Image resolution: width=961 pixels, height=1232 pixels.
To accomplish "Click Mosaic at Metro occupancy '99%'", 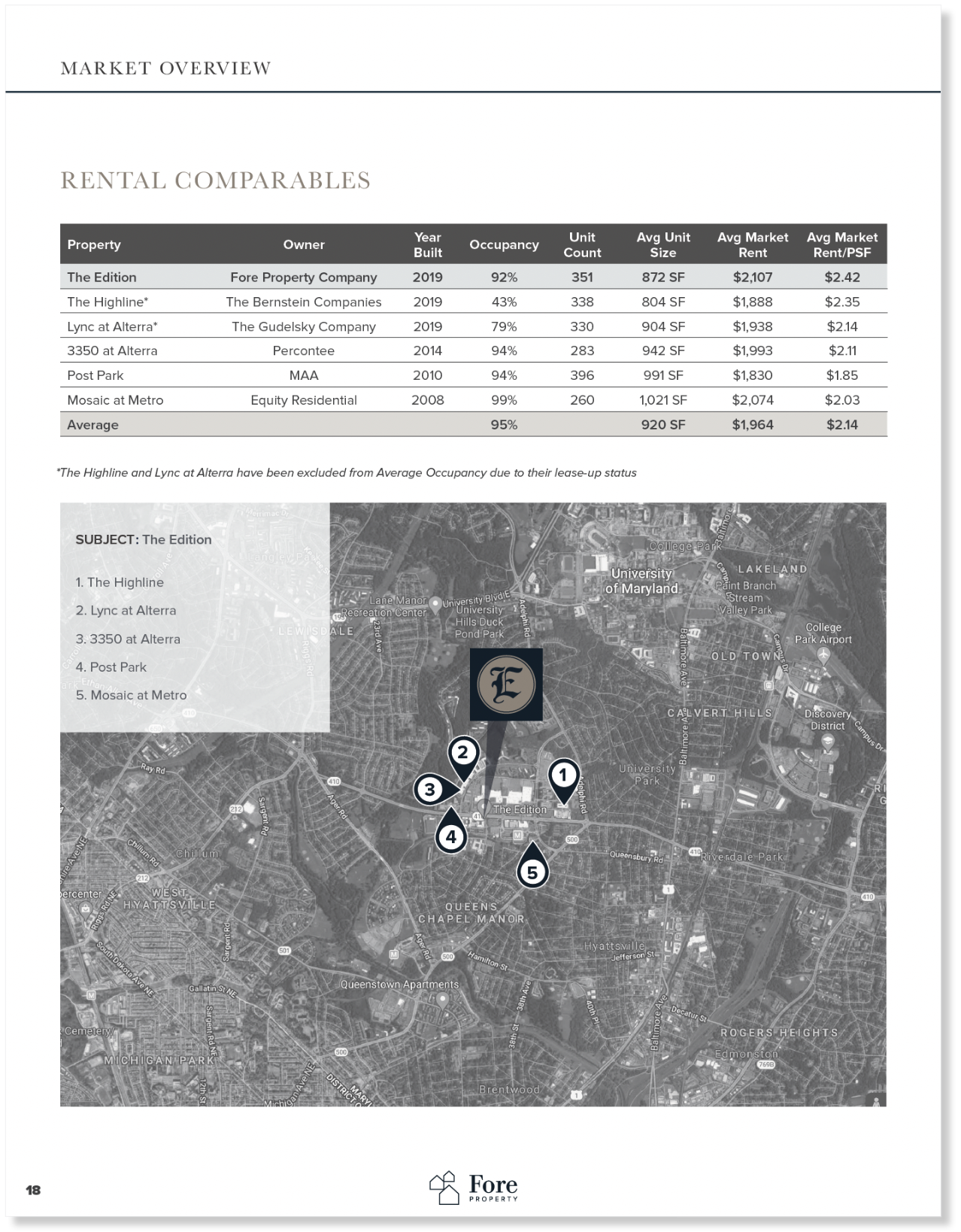I will pos(504,400).
